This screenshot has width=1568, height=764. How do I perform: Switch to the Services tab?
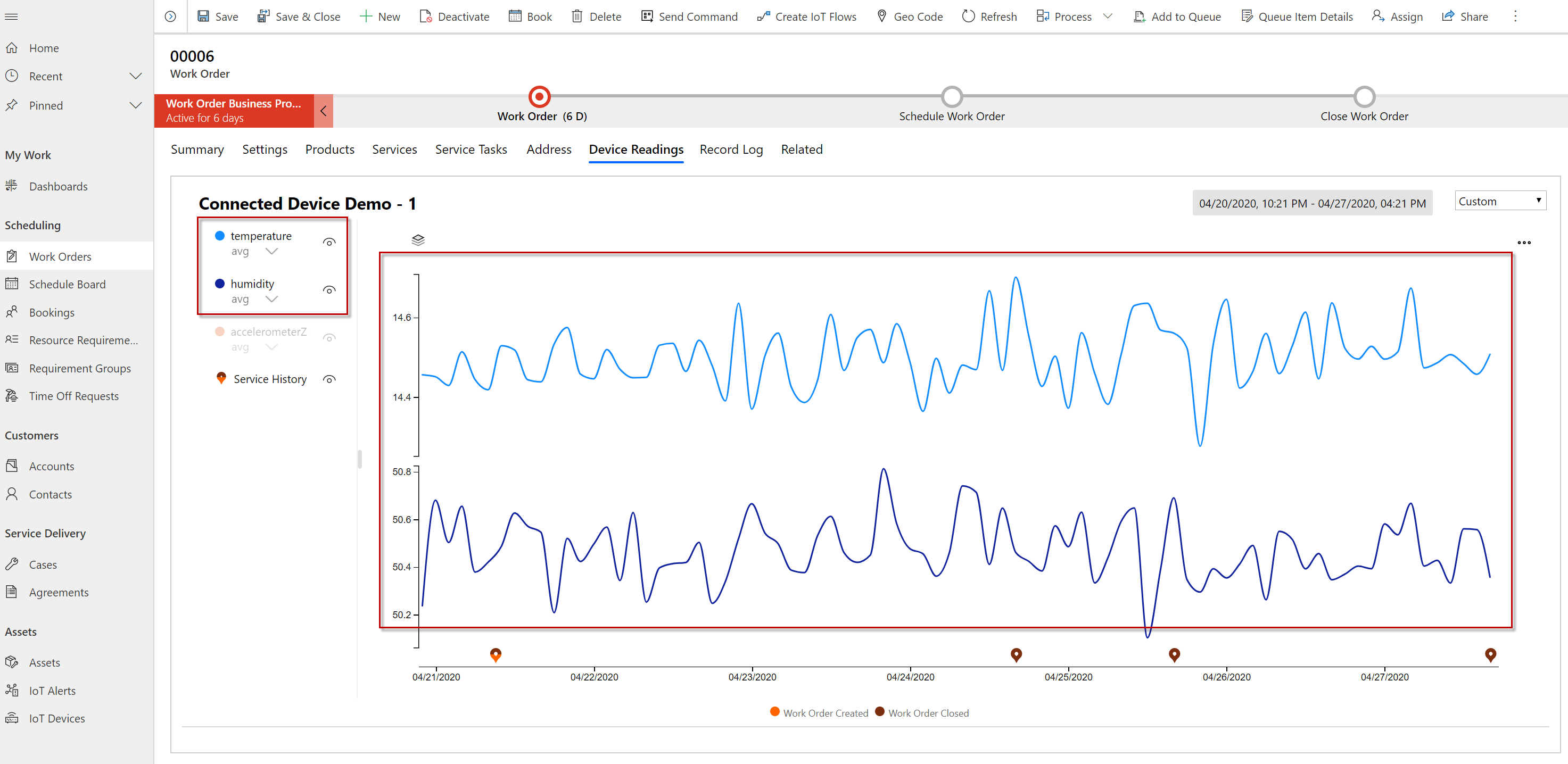point(394,149)
